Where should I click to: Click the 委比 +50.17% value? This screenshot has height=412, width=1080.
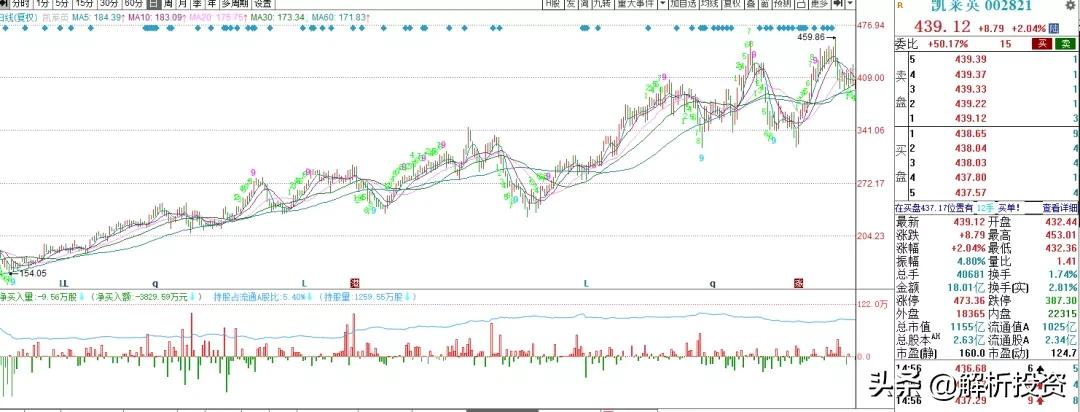(x=948, y=44)
